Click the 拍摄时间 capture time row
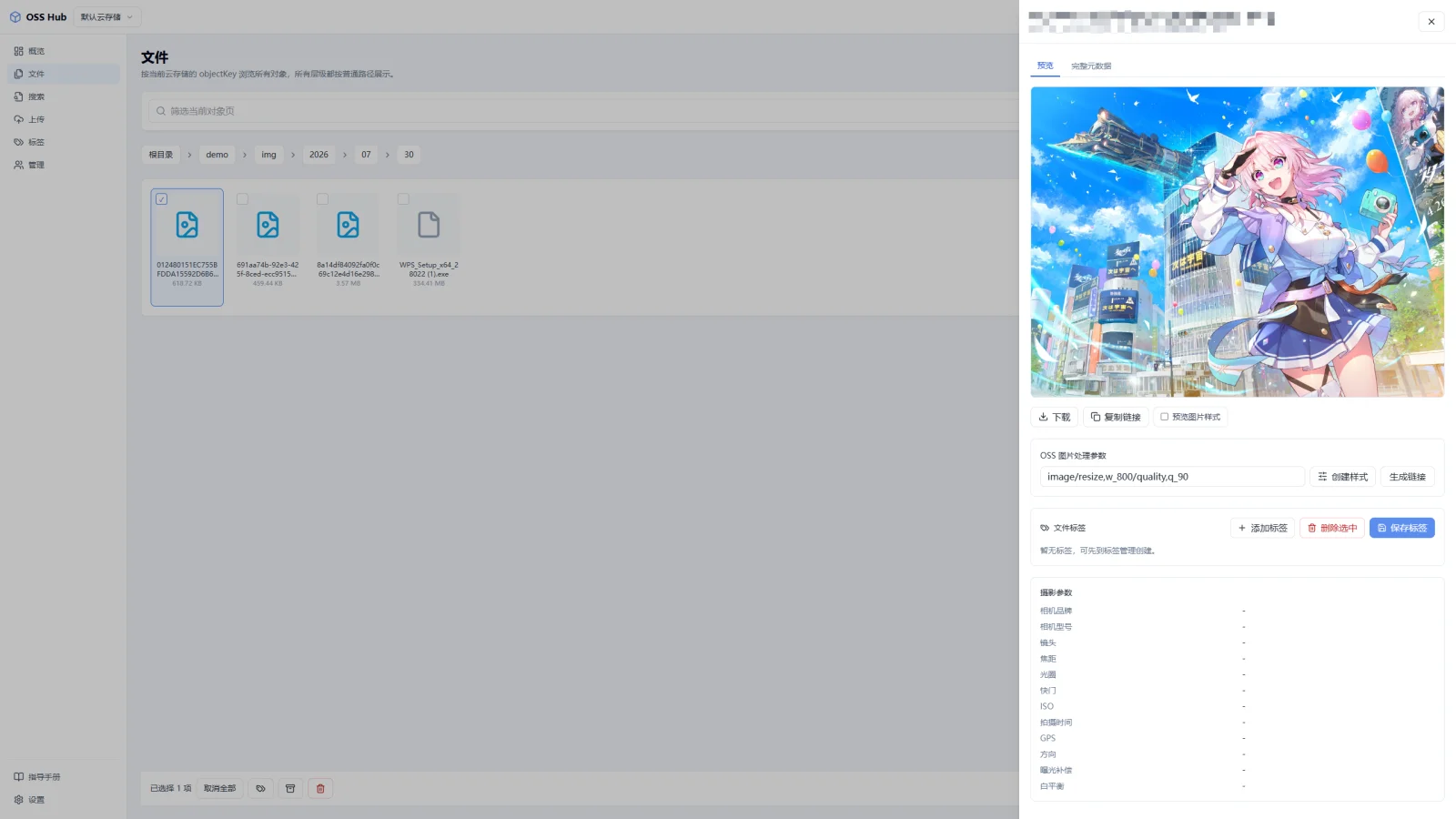Viewport: 1456px width, 819px height. 1237,723
